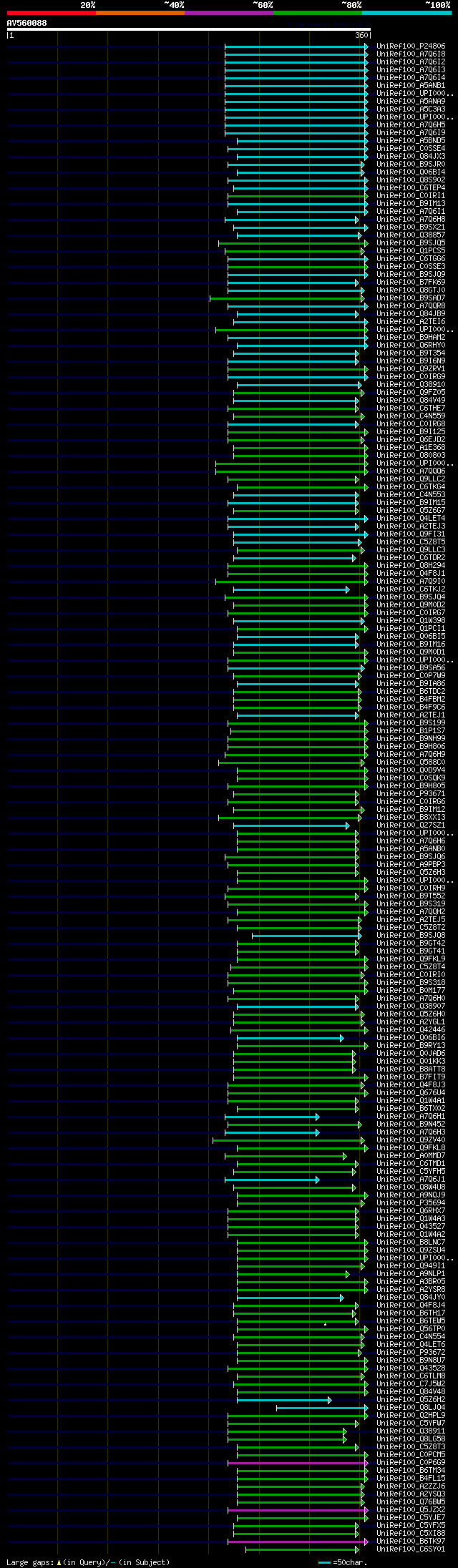Select the UniRef100_C6TGG6 label

(x=411, y=259)
